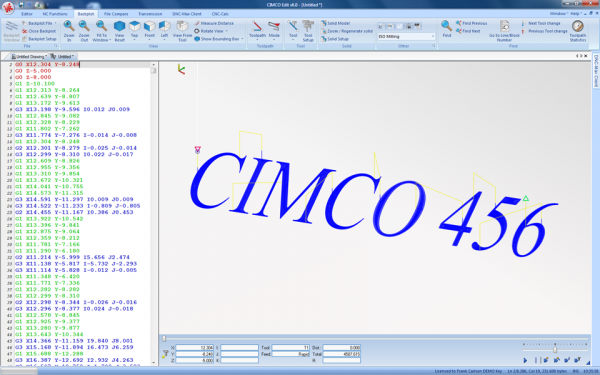Open the DNC-Max Client side panel tab
This screenshot has height=375, width=600.
click(x=596, y=71)
